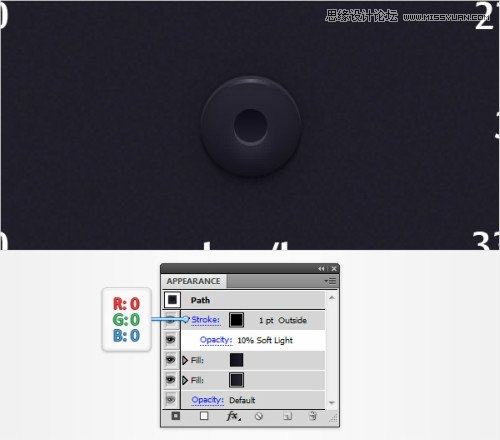Toggle visibility eye of the Stroke row
The image size is (500, 440).
pos(170,320)
